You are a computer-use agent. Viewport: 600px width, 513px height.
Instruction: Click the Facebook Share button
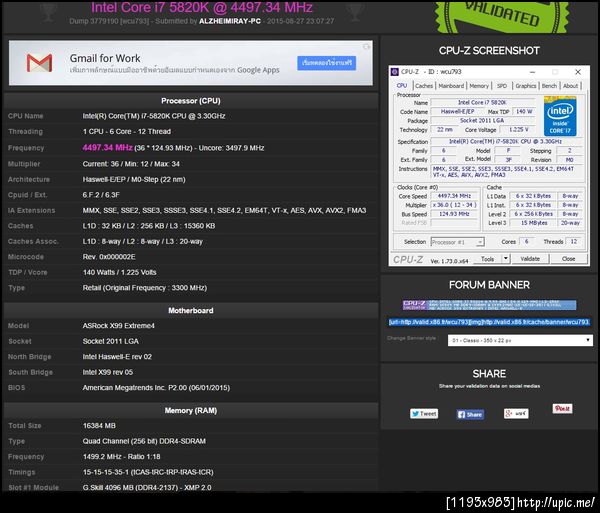coord(470,414)
